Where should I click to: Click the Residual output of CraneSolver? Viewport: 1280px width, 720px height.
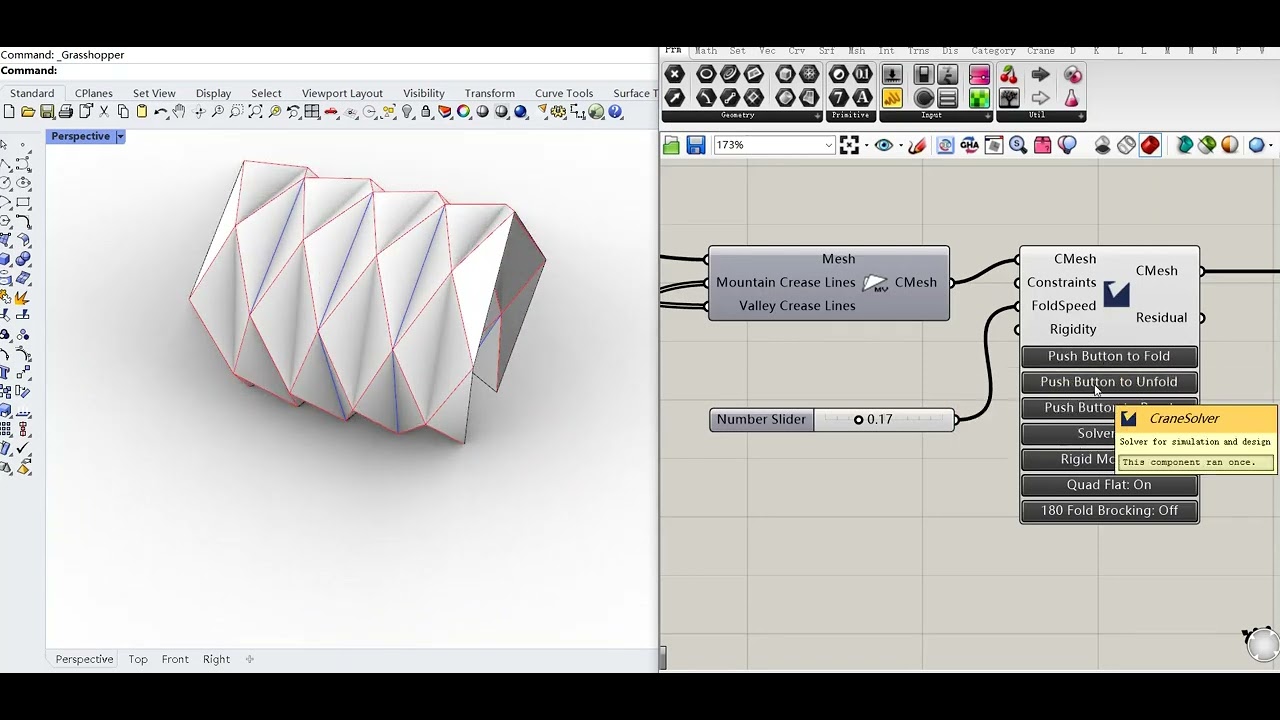pyautogui.click(x=1161, y=318)
